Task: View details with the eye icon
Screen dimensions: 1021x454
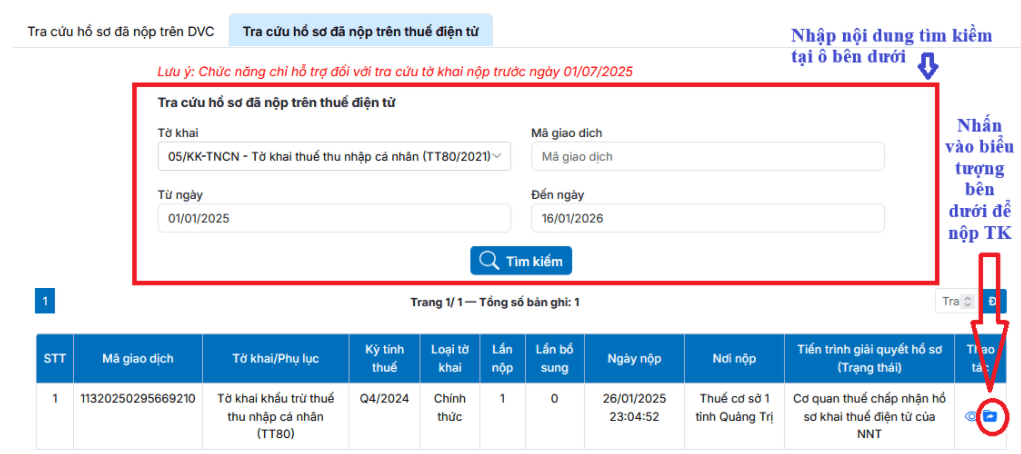Action: pos(970,416)
